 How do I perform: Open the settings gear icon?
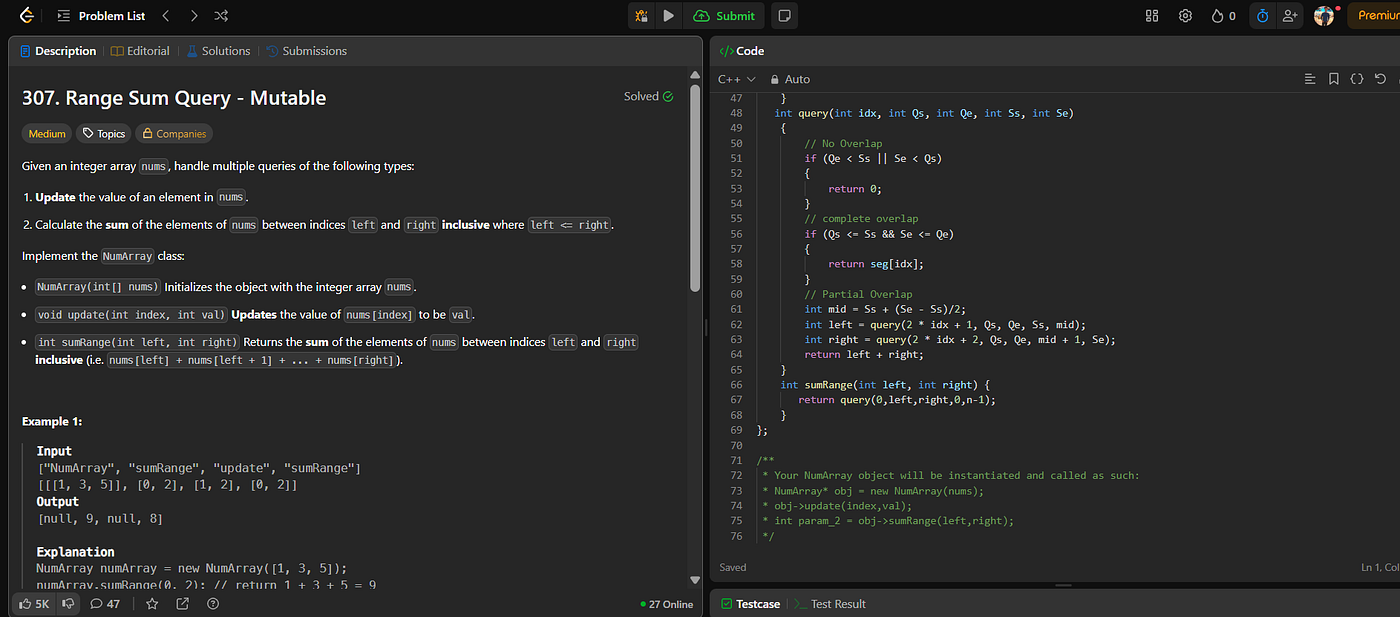(x=1185, y=16)
